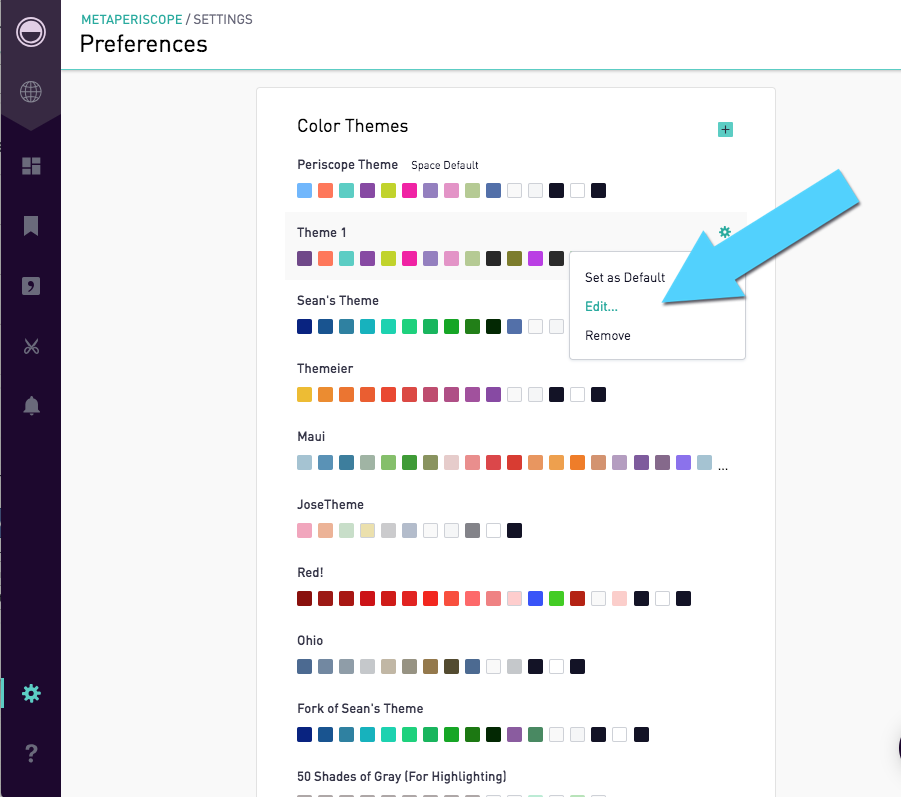Select the first navy swatch in Sean's Theme
Screen dimensions: 901x797
click(305, 327)
